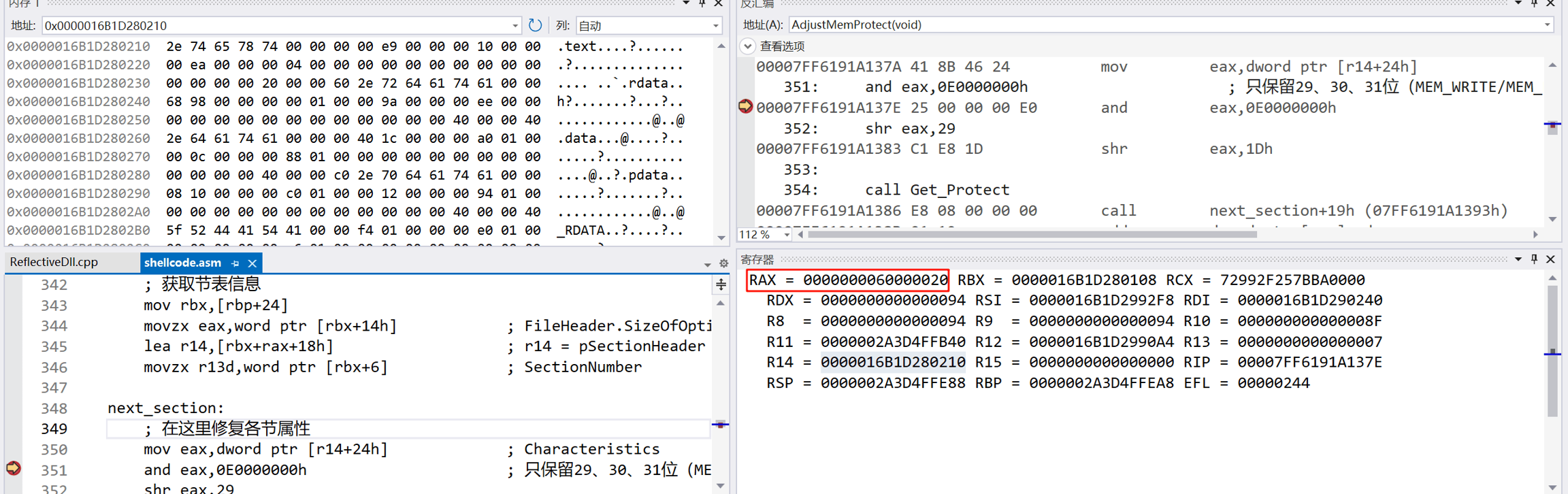
Task: Switch to the ReflectiveDll.cpp tab
Action: point(54,263)
